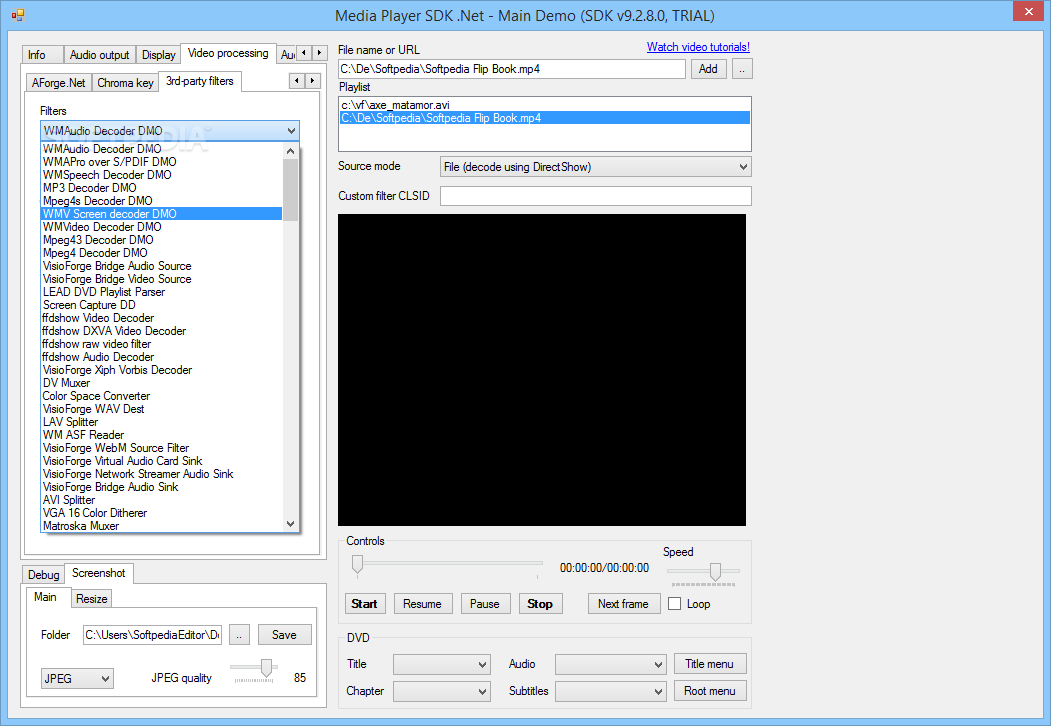Enable the Loop checkbox
Image resolution: width=1051 pixels, height=726 pixels.
pyautogui.click(x=674, y=603)
